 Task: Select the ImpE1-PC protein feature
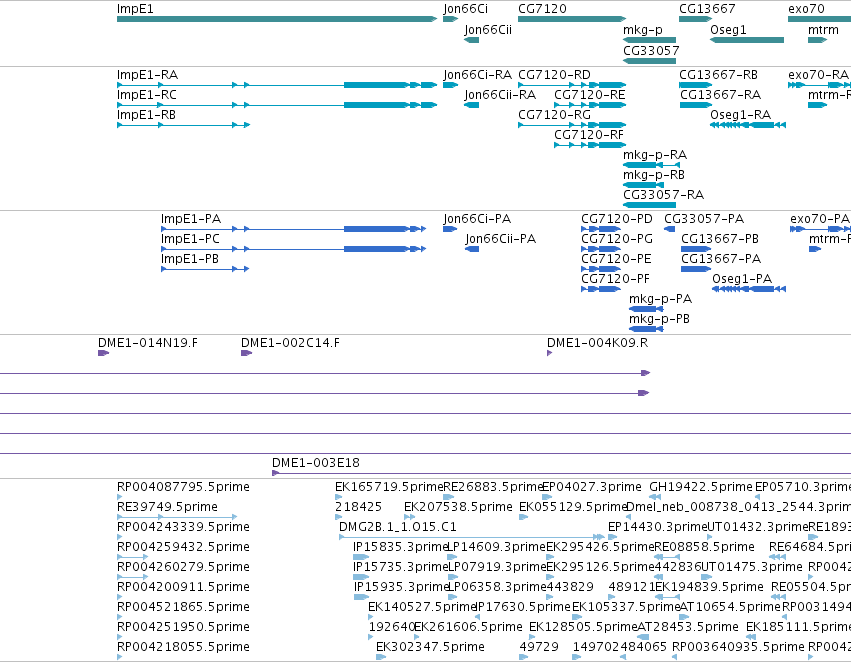(294, 249)
